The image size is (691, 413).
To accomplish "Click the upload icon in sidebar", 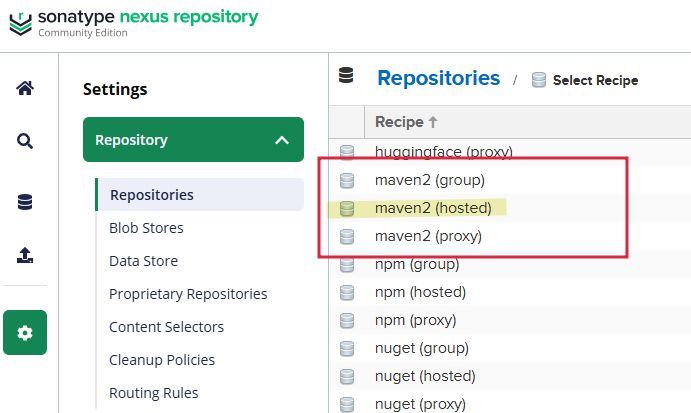I will (x=25, y=256).
